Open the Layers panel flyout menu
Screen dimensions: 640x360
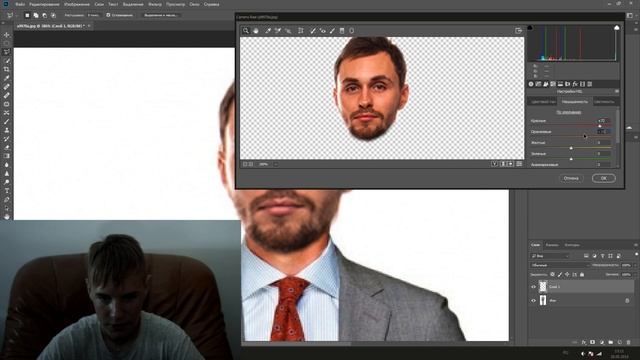[x=636, y=245]
